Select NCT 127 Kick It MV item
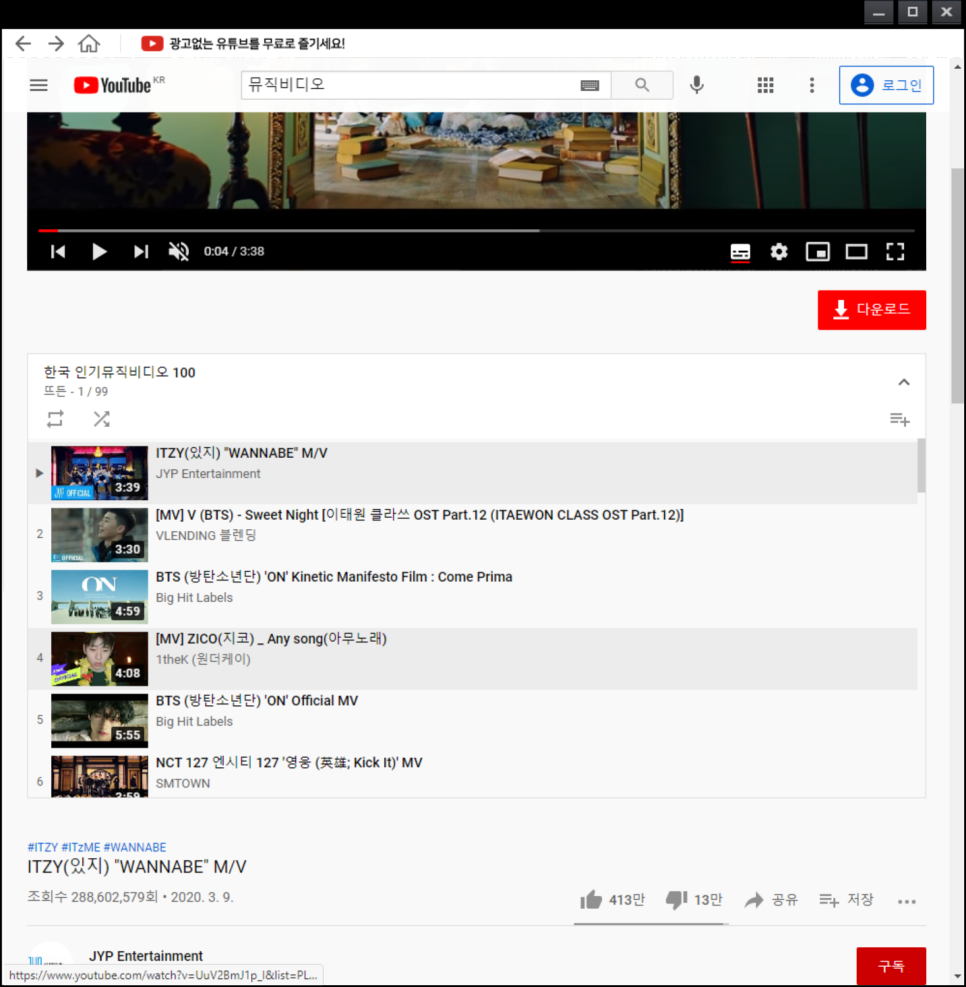The width and height of the screenshot is (966, 987). 472,775
